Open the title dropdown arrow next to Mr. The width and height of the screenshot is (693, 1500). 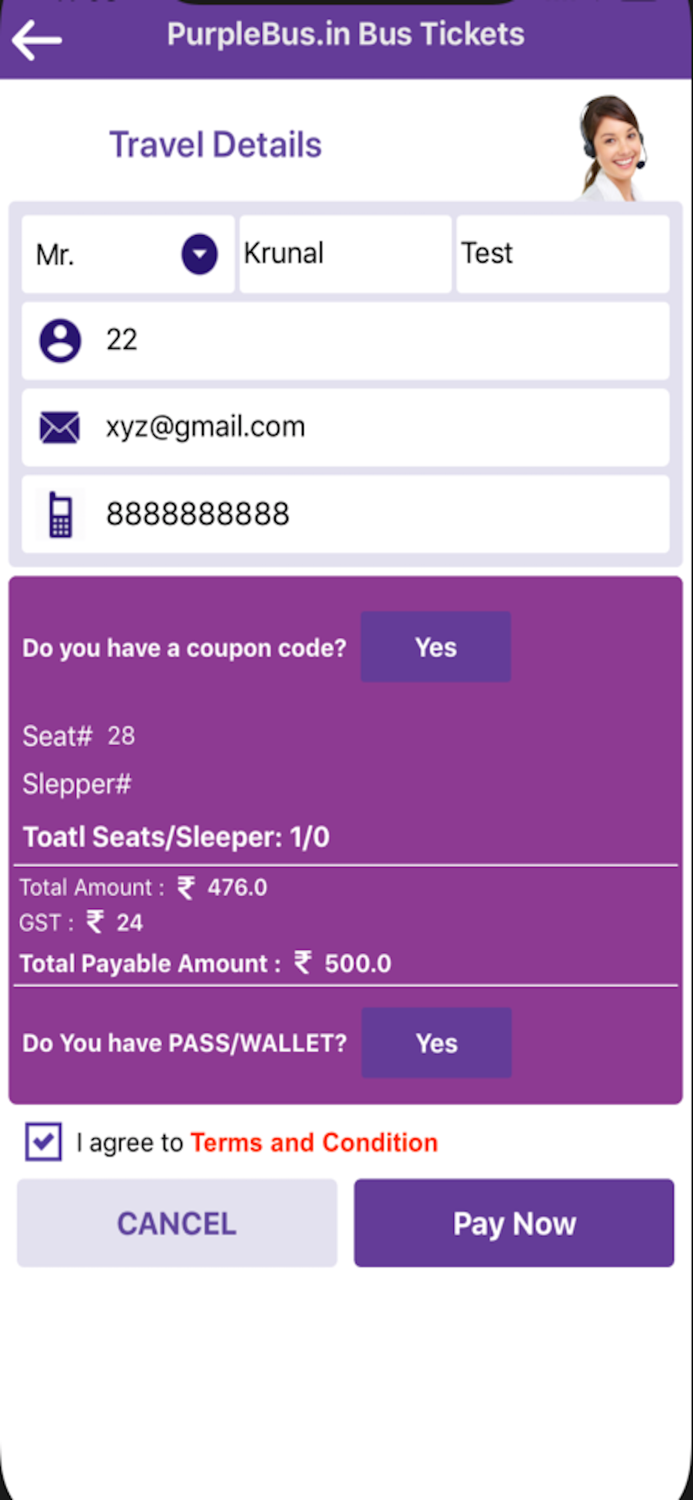click(198, 253)
